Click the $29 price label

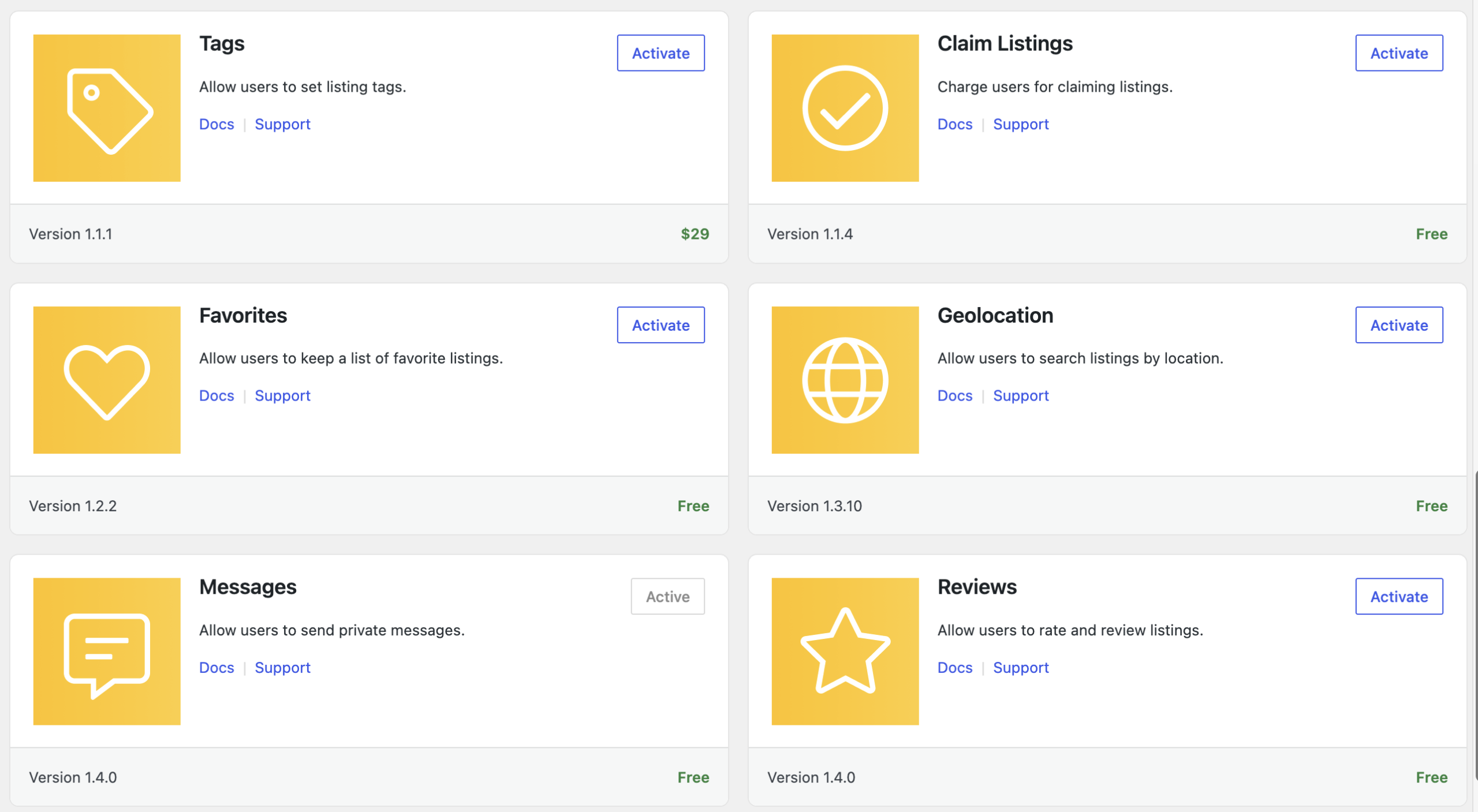[x=695, y=234]
